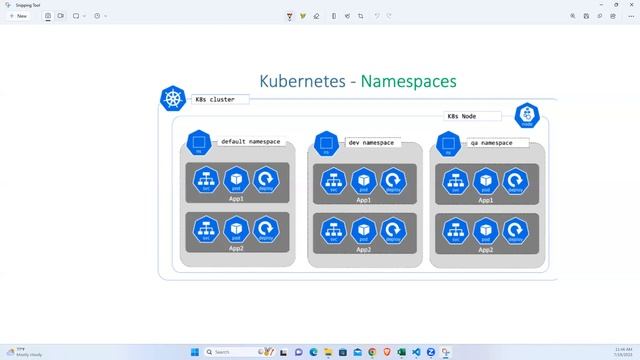Open the Windows Start menu

coord(195,352)
